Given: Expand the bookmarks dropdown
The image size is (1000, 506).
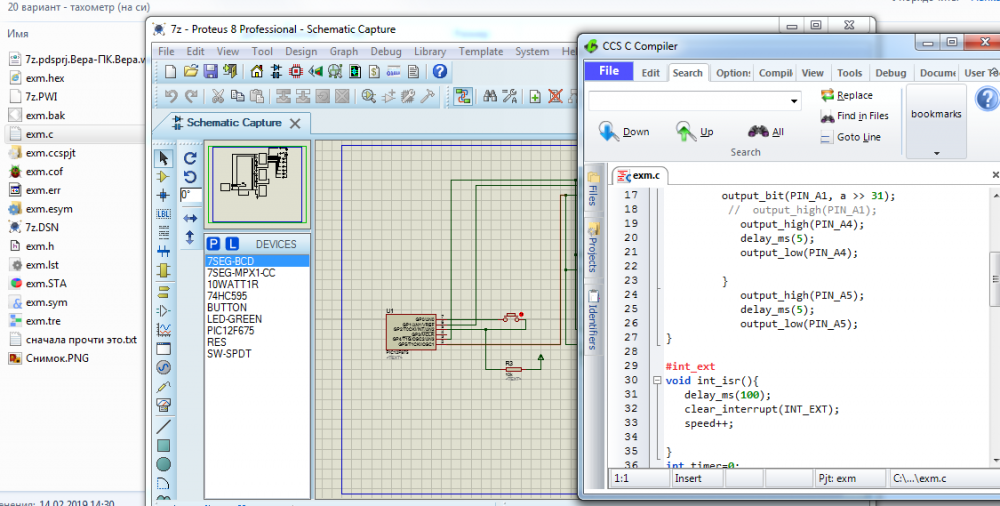Looking at the screenshot, I should (x=937, y=153).
